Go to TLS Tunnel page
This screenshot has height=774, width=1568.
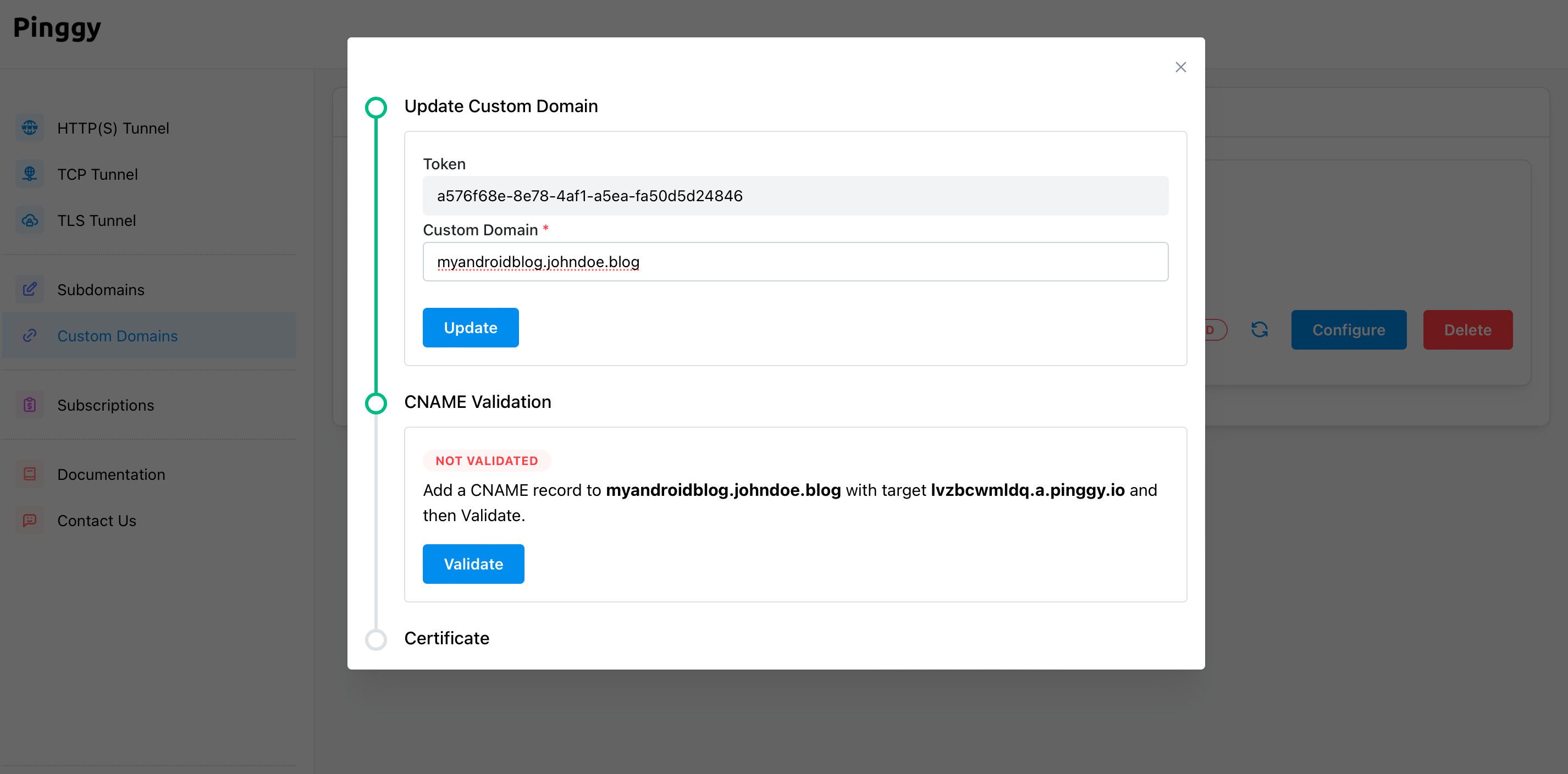point(149,220)
